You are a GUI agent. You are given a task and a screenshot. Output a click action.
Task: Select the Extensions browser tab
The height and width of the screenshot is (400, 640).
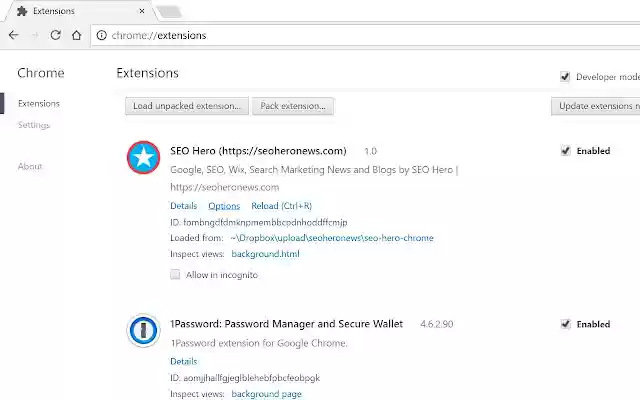pos(81,11)
